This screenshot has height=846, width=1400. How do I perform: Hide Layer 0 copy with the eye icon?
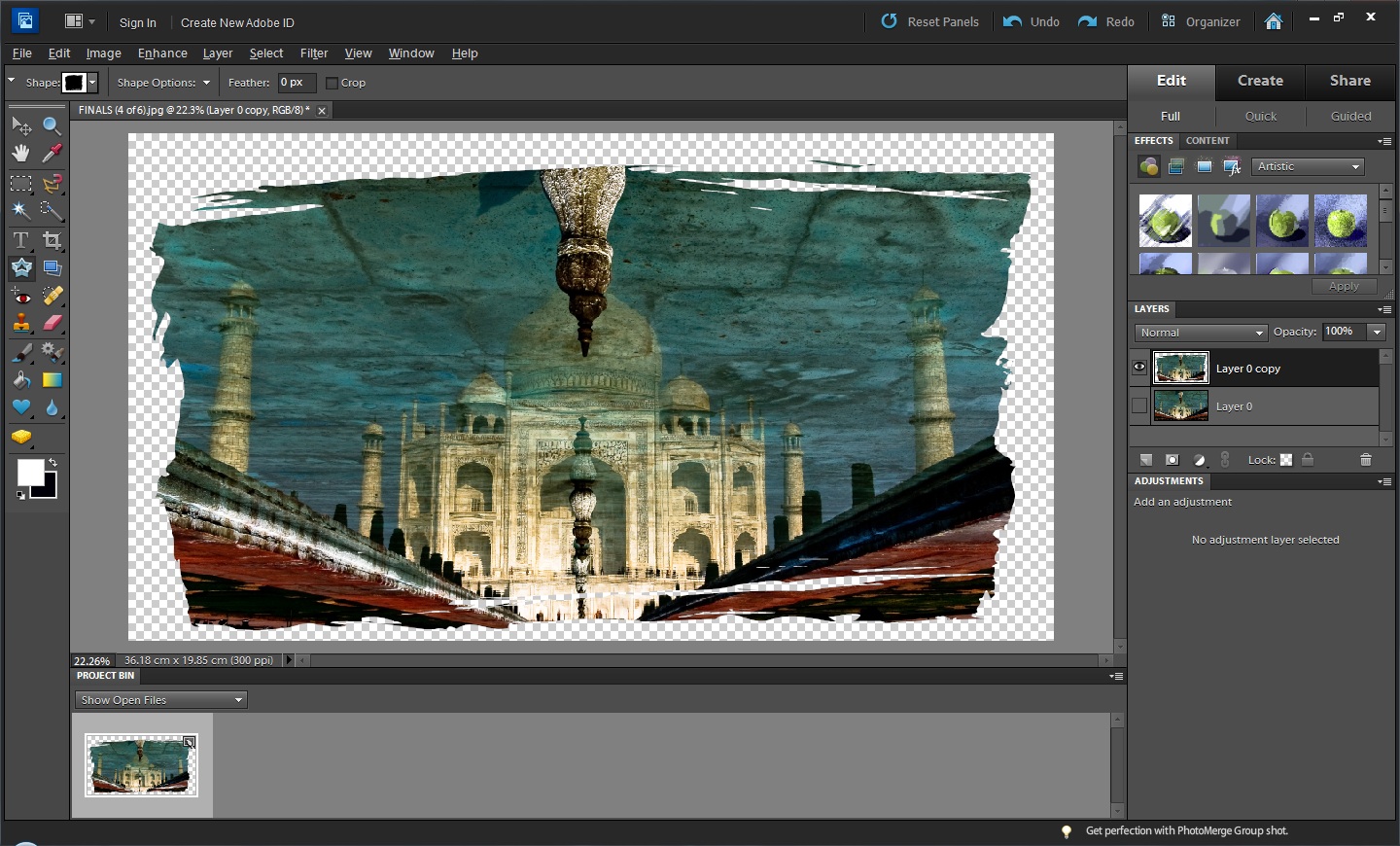pos(1139,368)
